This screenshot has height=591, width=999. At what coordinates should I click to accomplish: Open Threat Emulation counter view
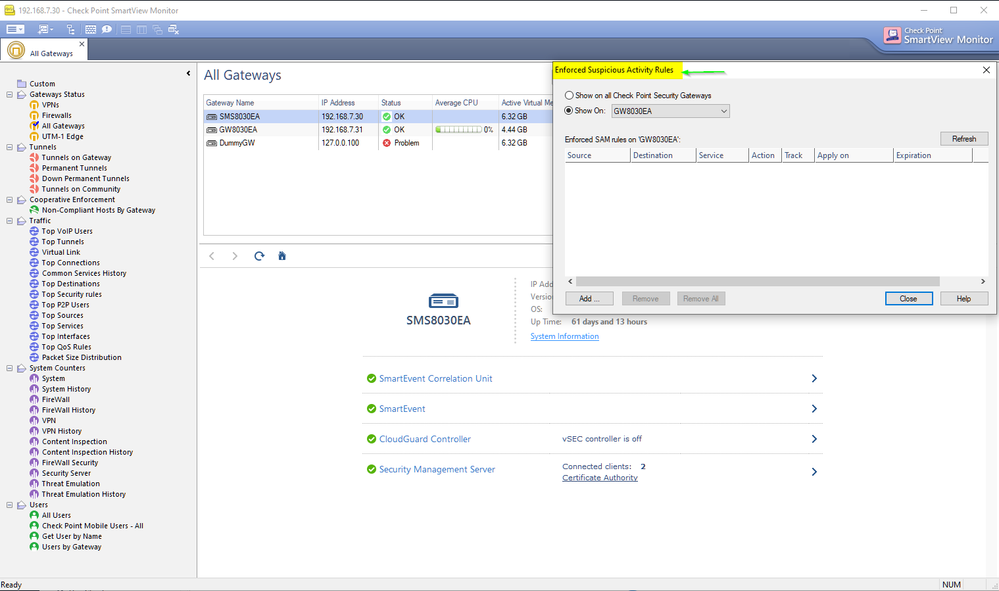71,483
